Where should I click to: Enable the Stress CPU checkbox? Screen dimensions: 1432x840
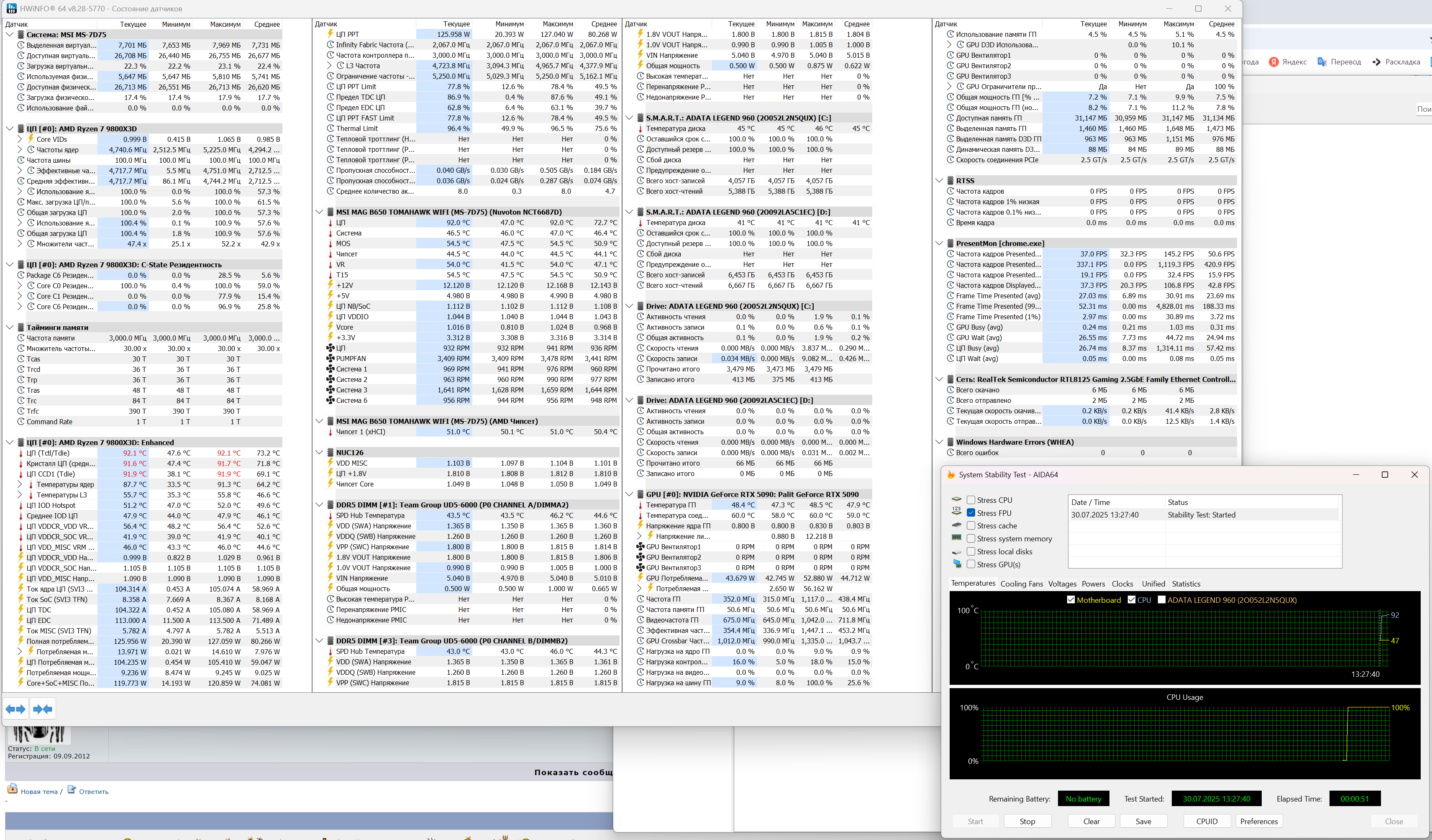[x=971, y=500]
